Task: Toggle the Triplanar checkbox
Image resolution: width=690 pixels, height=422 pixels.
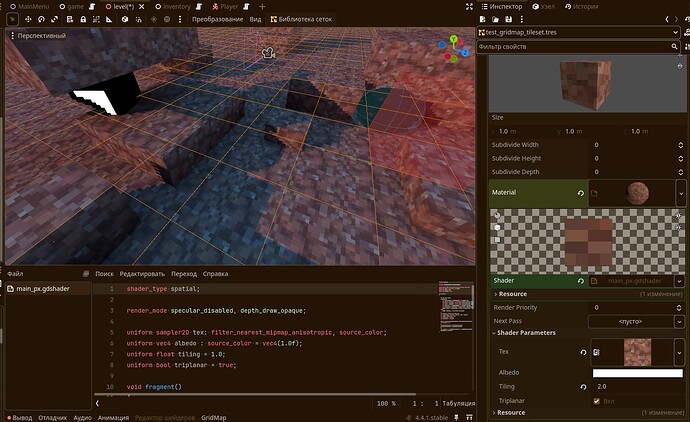Action: (x=597, y=401)
